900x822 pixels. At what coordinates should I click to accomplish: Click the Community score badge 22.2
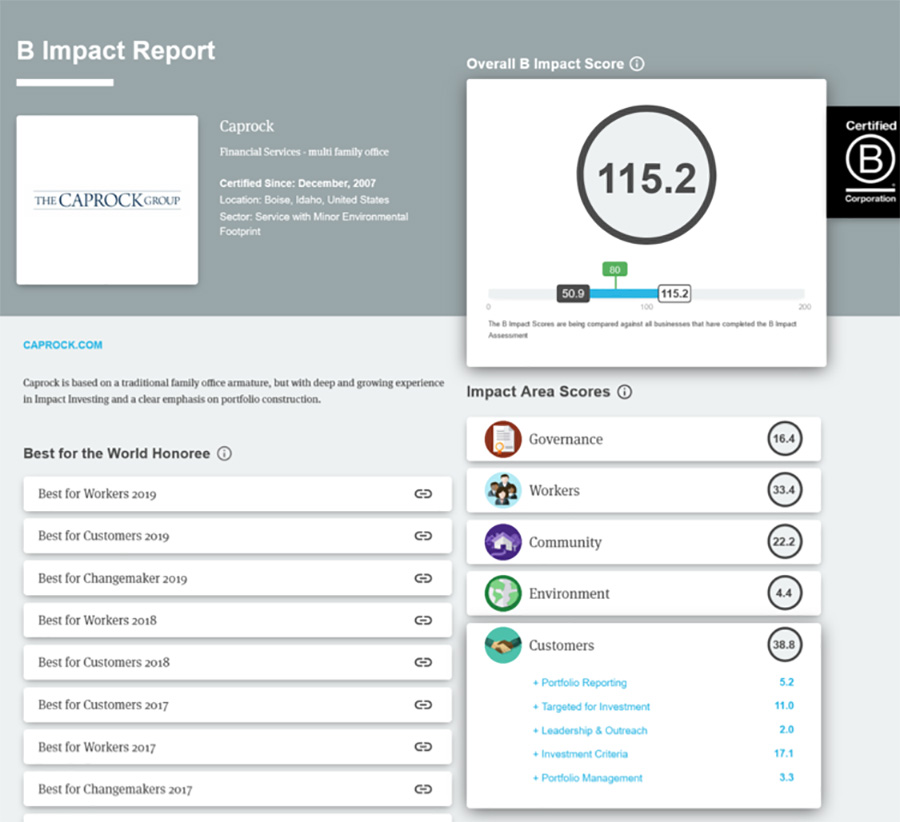coord(784,541)
